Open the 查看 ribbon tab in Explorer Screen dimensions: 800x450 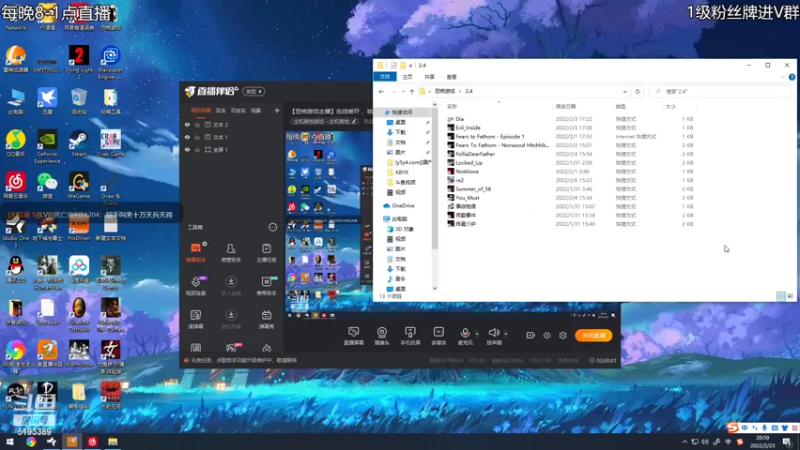[x=452, y=77]
